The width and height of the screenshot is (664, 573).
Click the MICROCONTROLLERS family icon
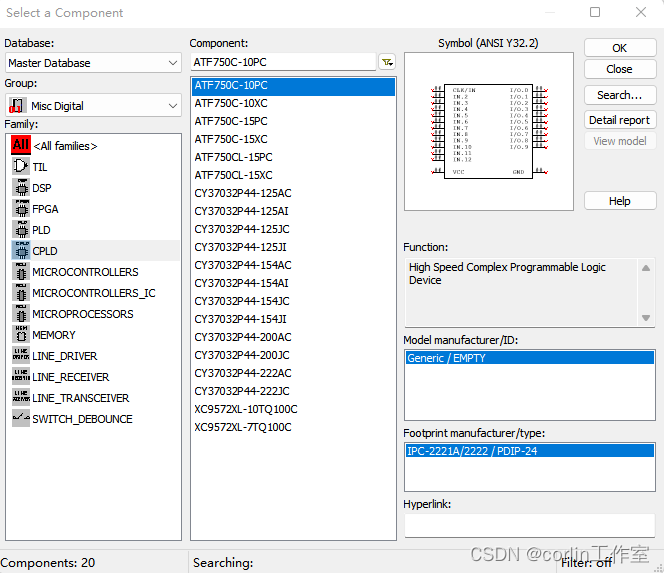point(21,272)
